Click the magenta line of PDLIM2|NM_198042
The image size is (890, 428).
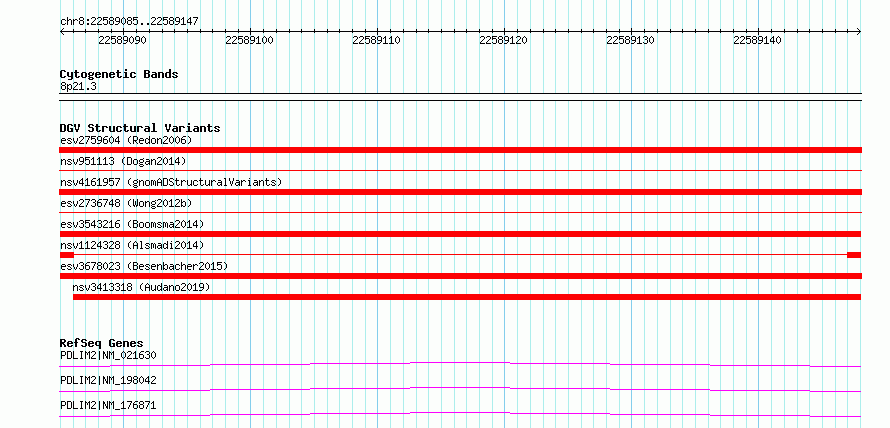pos(460,389)
